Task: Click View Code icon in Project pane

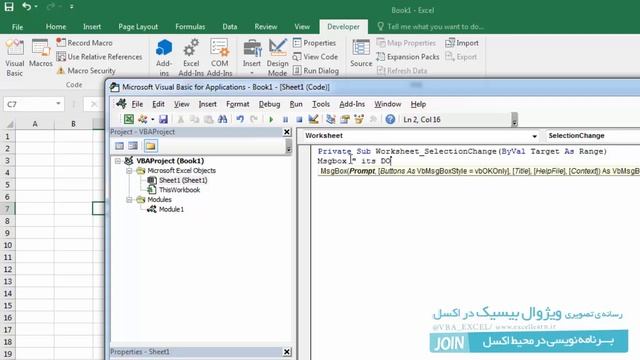Action: click(119, 146)
